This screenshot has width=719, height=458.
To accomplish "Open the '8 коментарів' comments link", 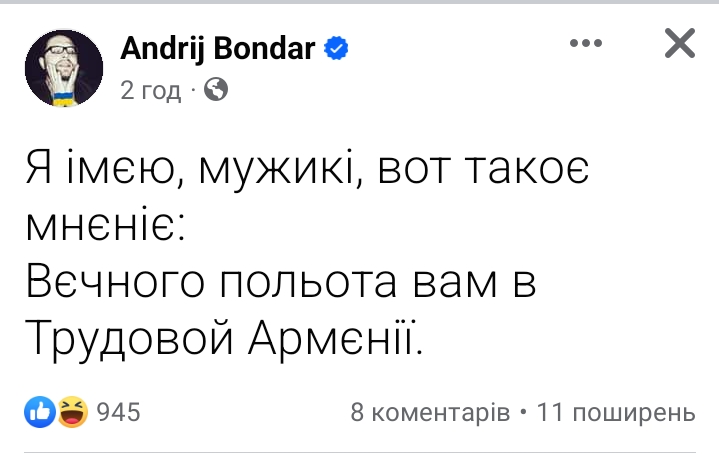I will [x=430, y=412].
